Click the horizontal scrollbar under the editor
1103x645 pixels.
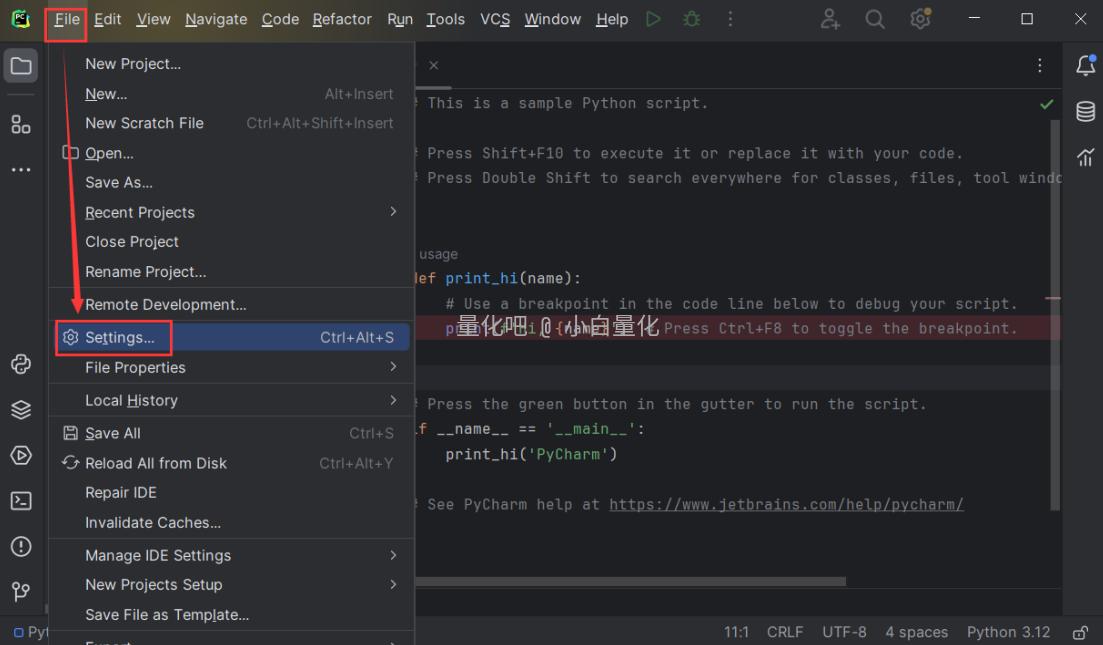click(x=630, y=581)
